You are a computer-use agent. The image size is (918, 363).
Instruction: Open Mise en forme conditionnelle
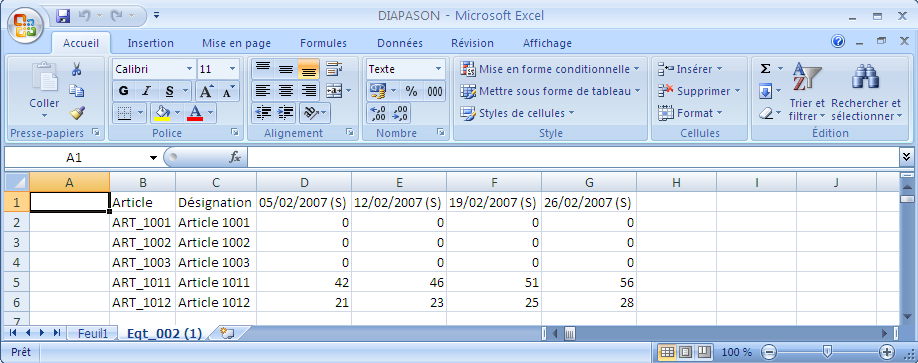(549, 69)
